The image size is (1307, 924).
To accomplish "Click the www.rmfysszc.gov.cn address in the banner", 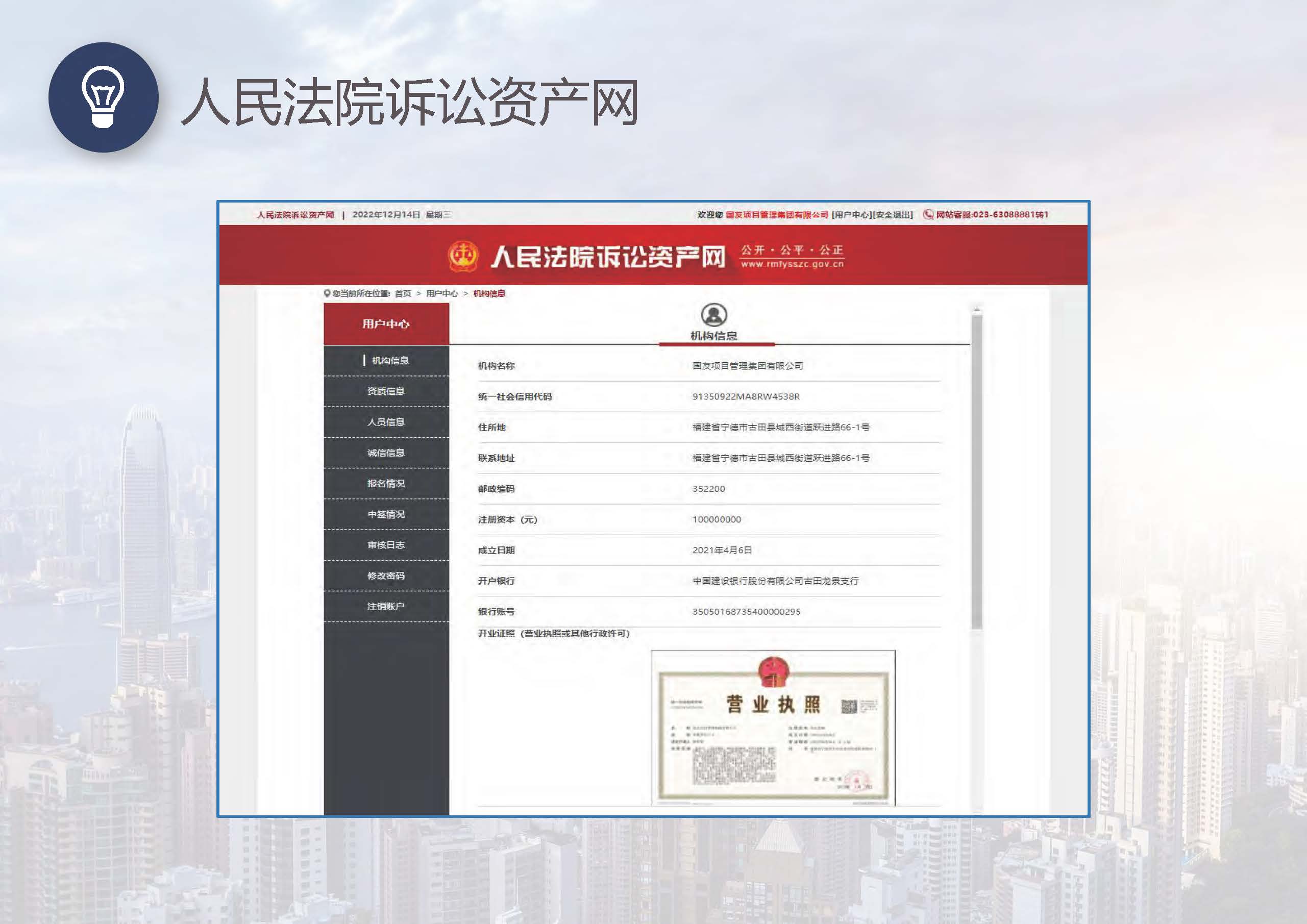I will pyautogui.click(x=793, y=264).
